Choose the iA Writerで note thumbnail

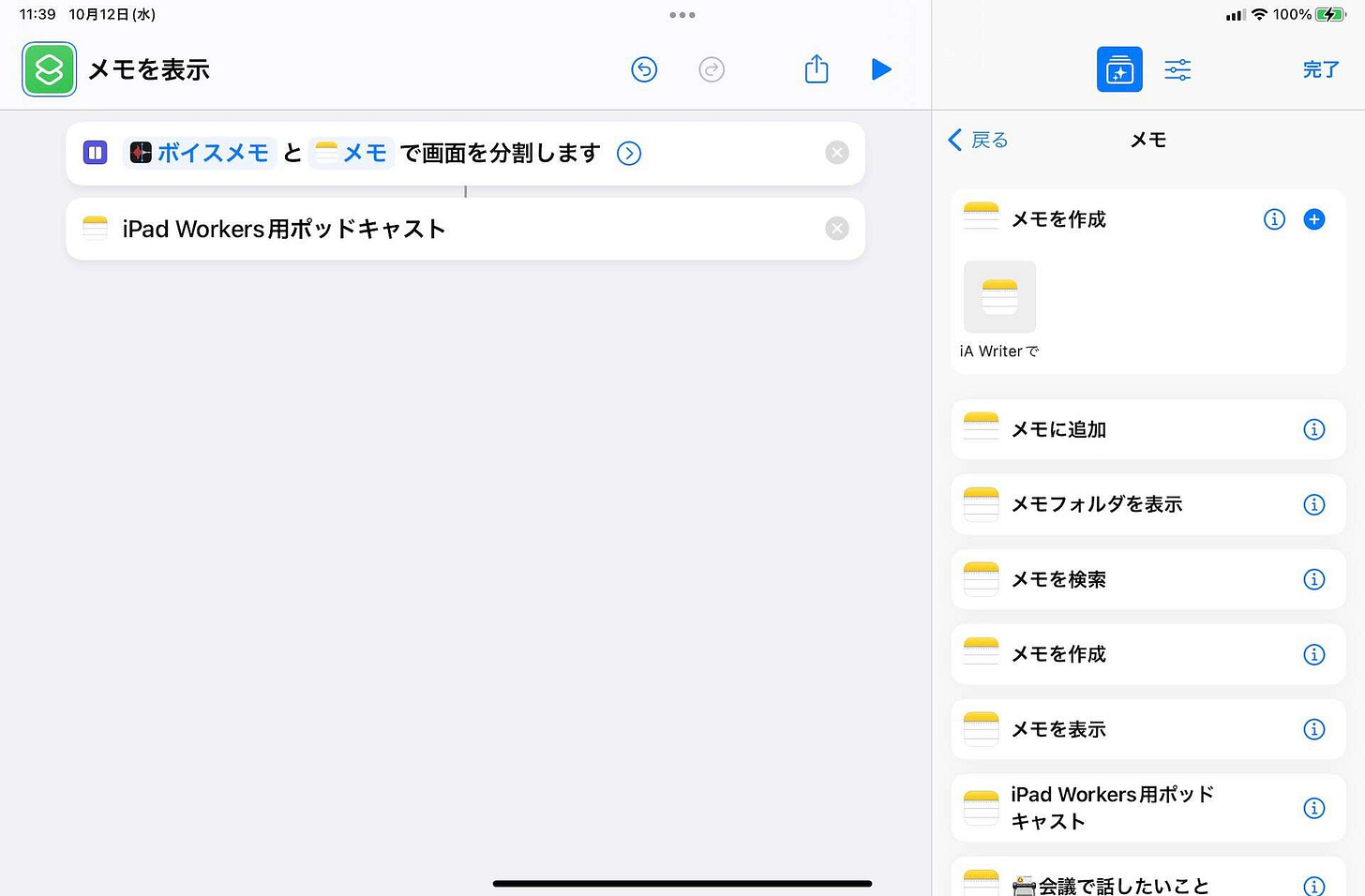999,297
